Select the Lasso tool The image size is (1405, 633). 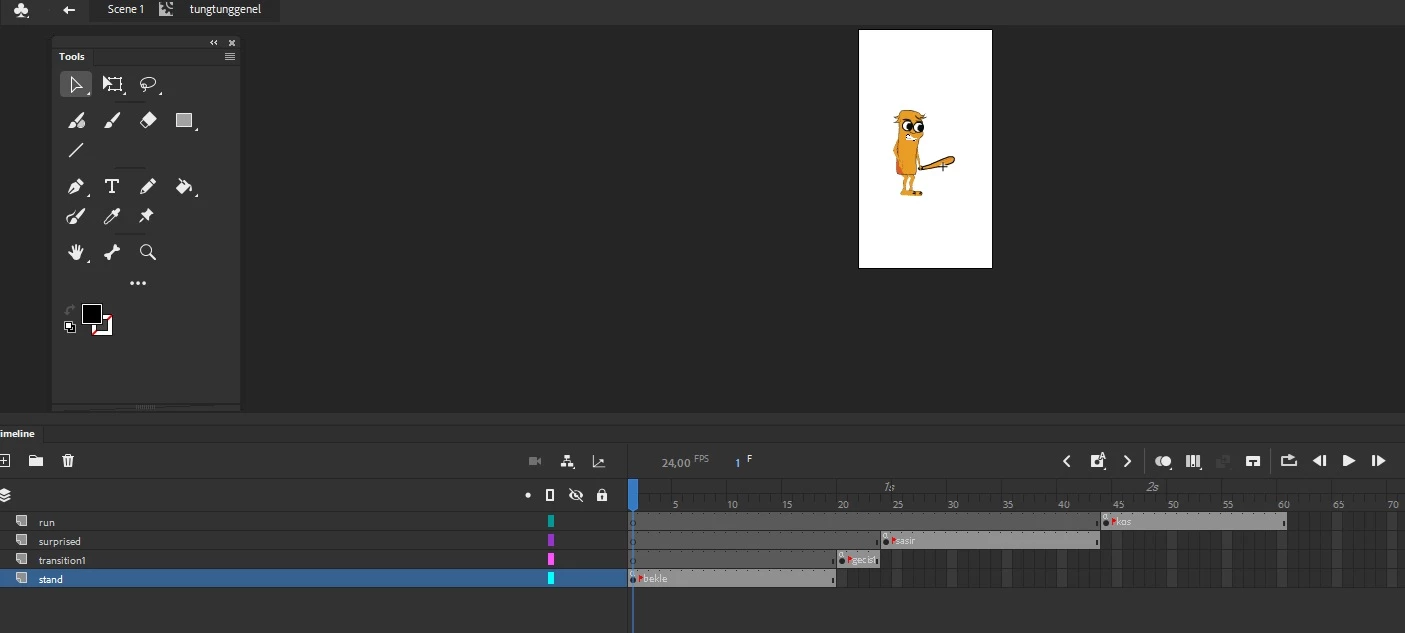(x=148, y=85)
